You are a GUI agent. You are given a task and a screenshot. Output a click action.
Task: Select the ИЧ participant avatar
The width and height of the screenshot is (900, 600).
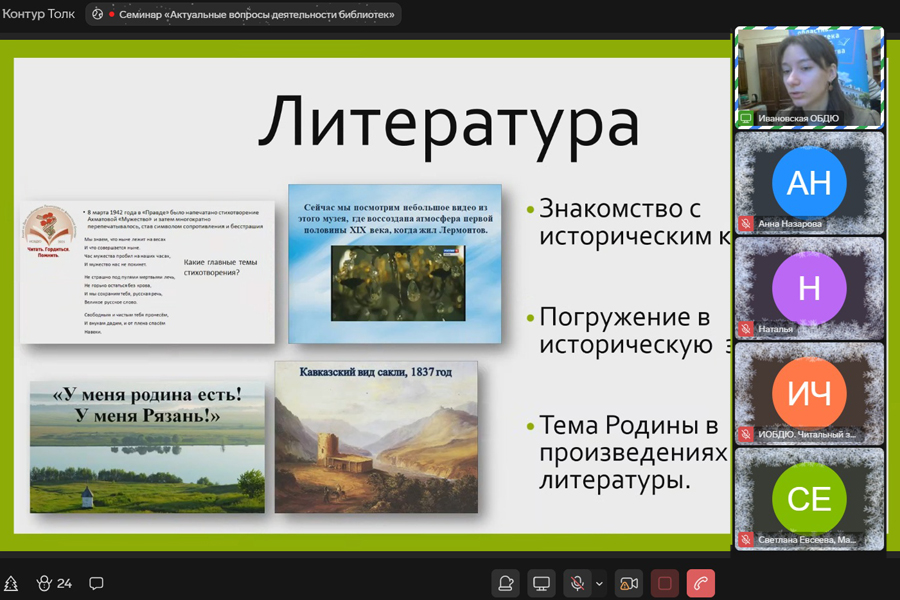coord(809,394)
